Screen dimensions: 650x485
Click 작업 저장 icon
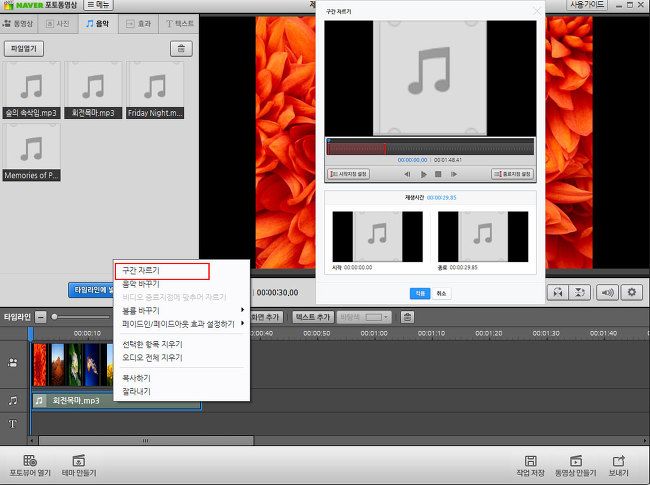tap(530, 466)
